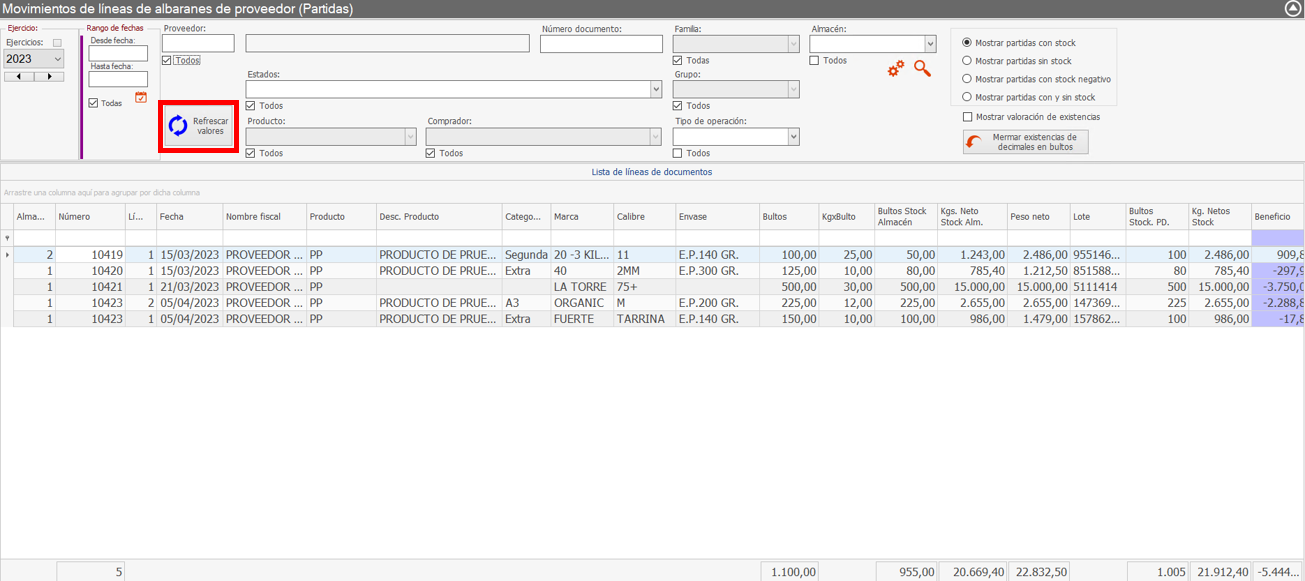Viewport: 1305px width, 581px height.
Task: Enable Mostrar valoración de existencias
Action: (967, 117)
